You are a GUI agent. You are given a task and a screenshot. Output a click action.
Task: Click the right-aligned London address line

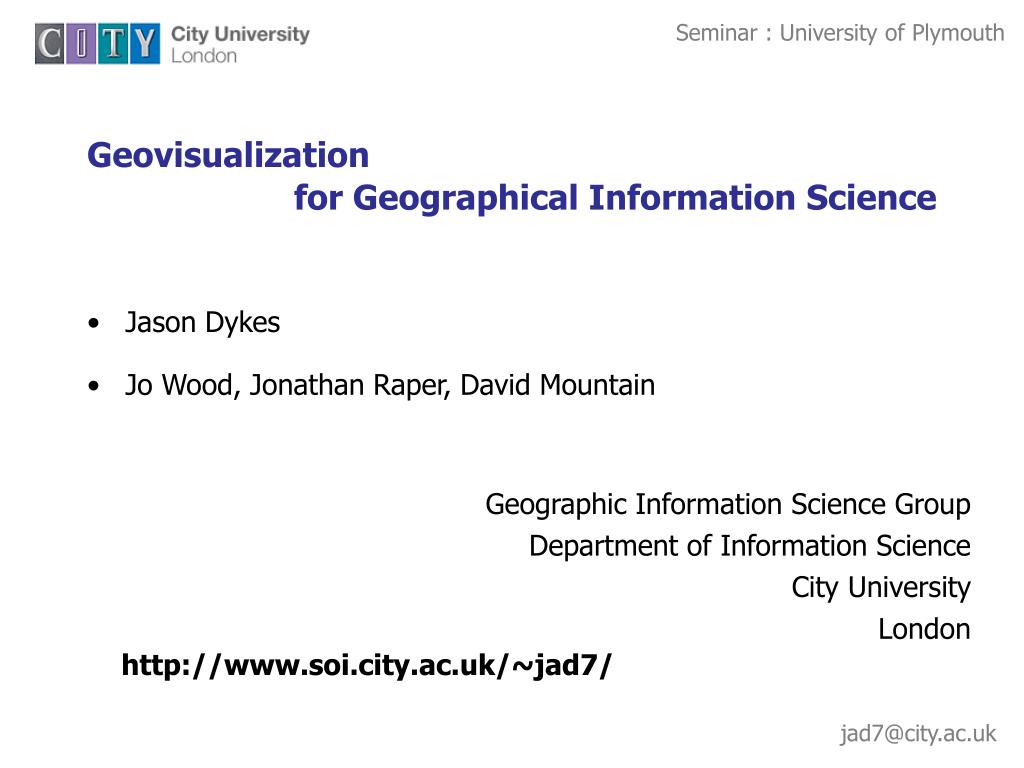coord(924,630)
